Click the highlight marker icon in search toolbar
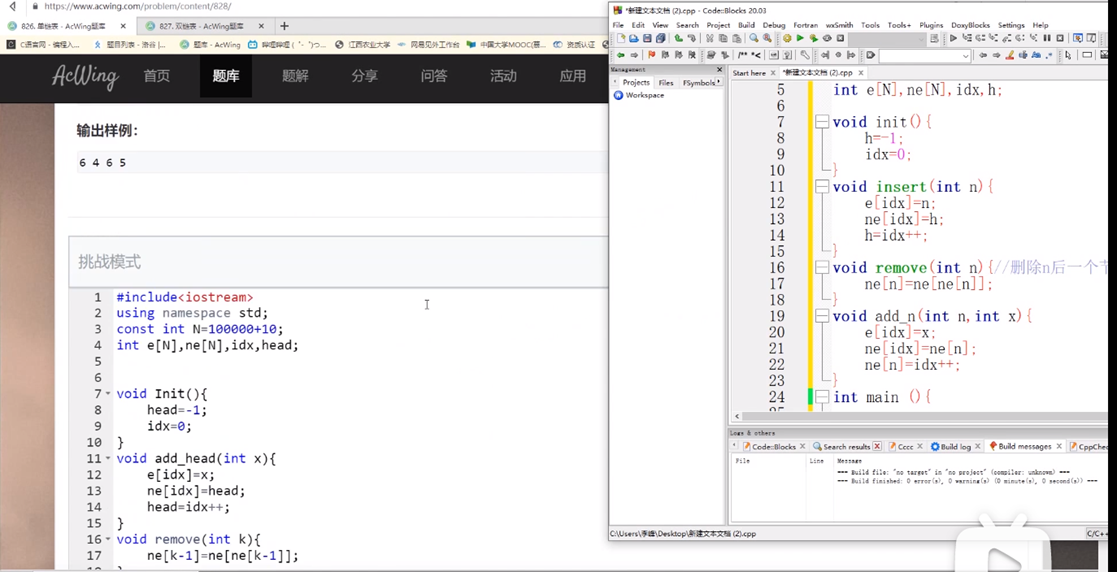This screenshot has width=1117, height=572. pyautogui.click(x=1010, y=55)
